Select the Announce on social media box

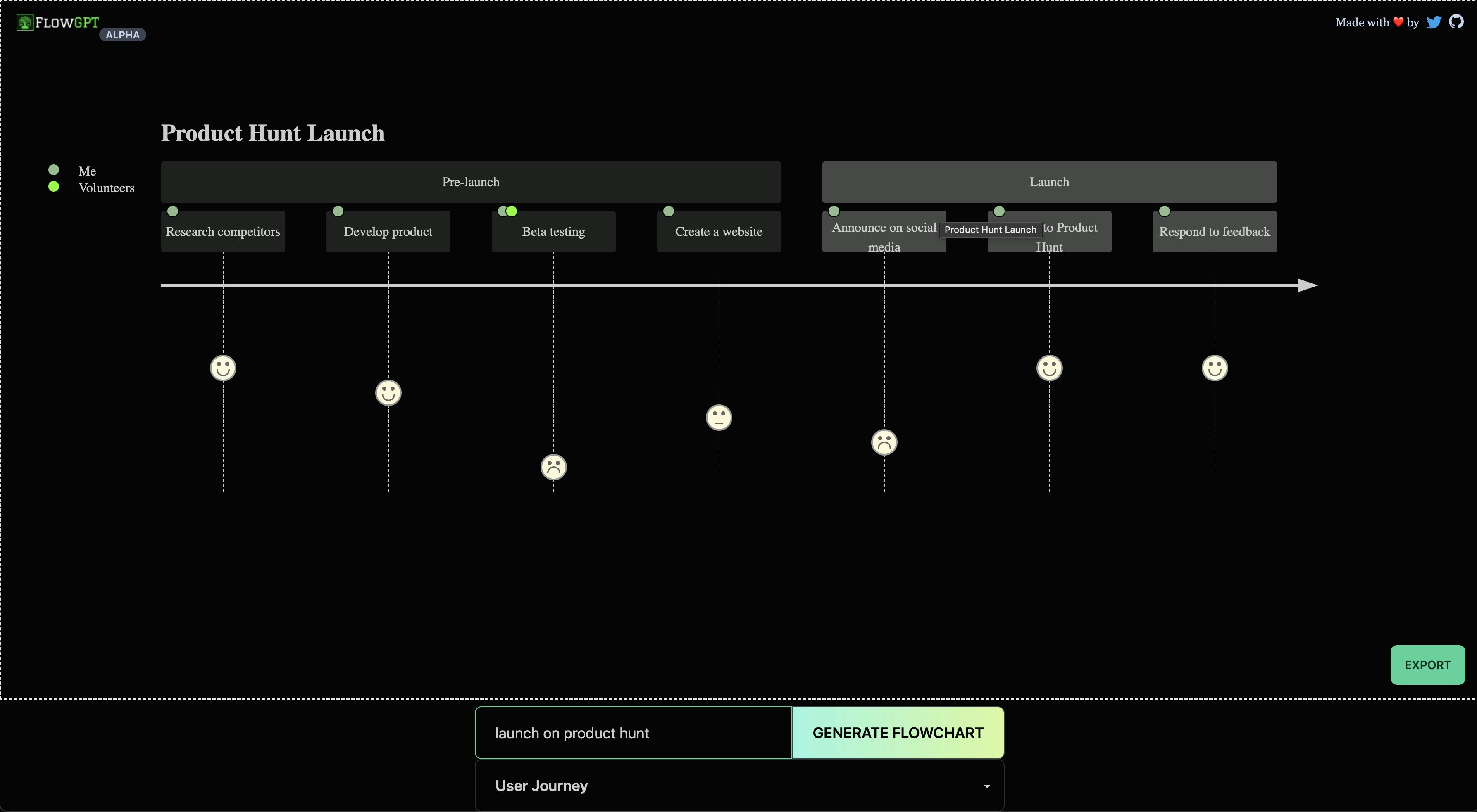pyautogui.click(x=884, y=232)
